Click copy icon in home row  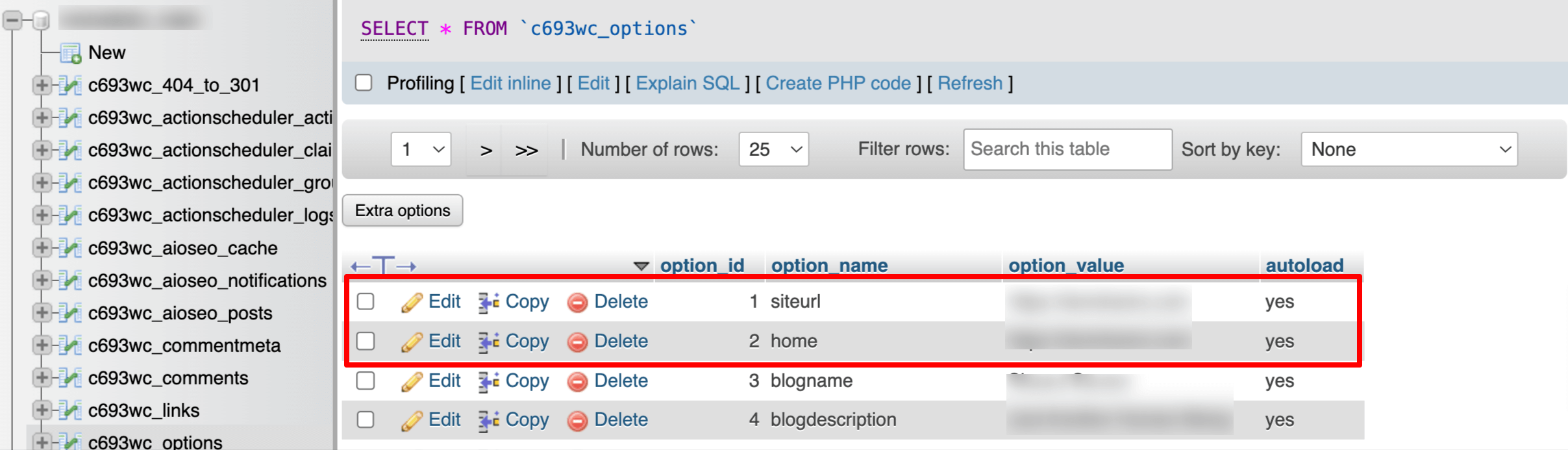click(489, 342)
